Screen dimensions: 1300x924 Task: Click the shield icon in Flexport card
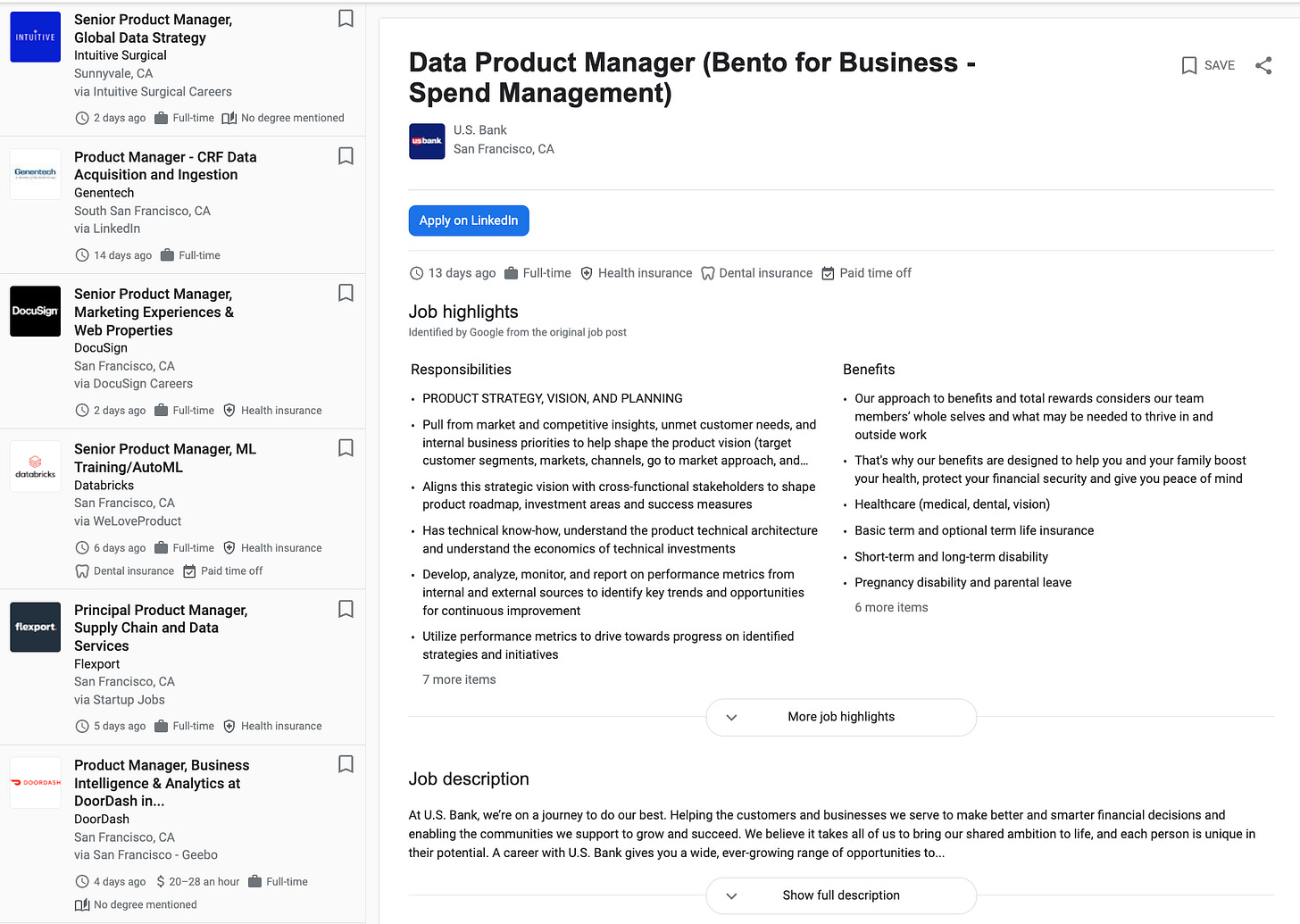pyautogui.click(x=229, y=727)
